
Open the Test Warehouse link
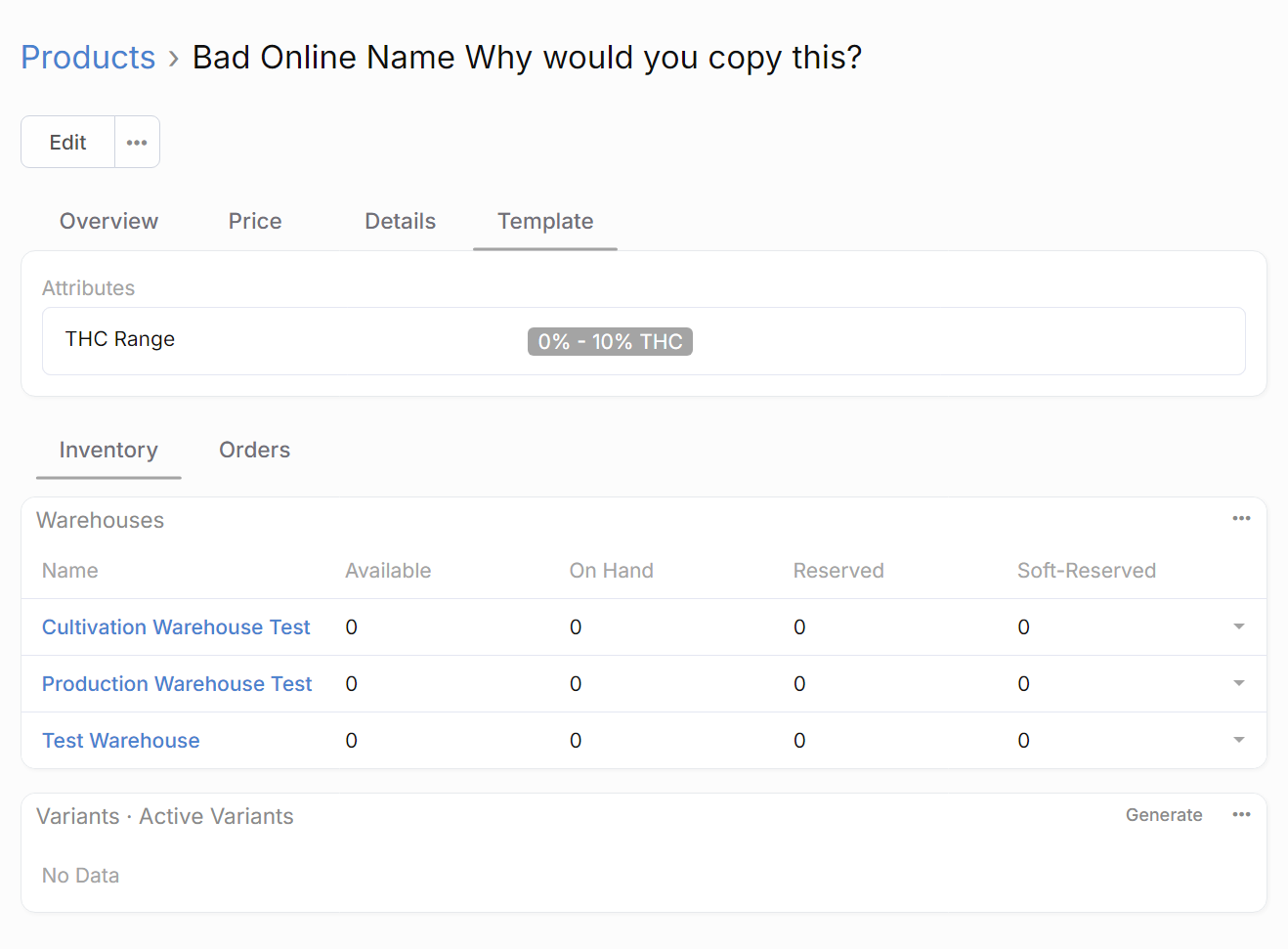coord(121,741)
